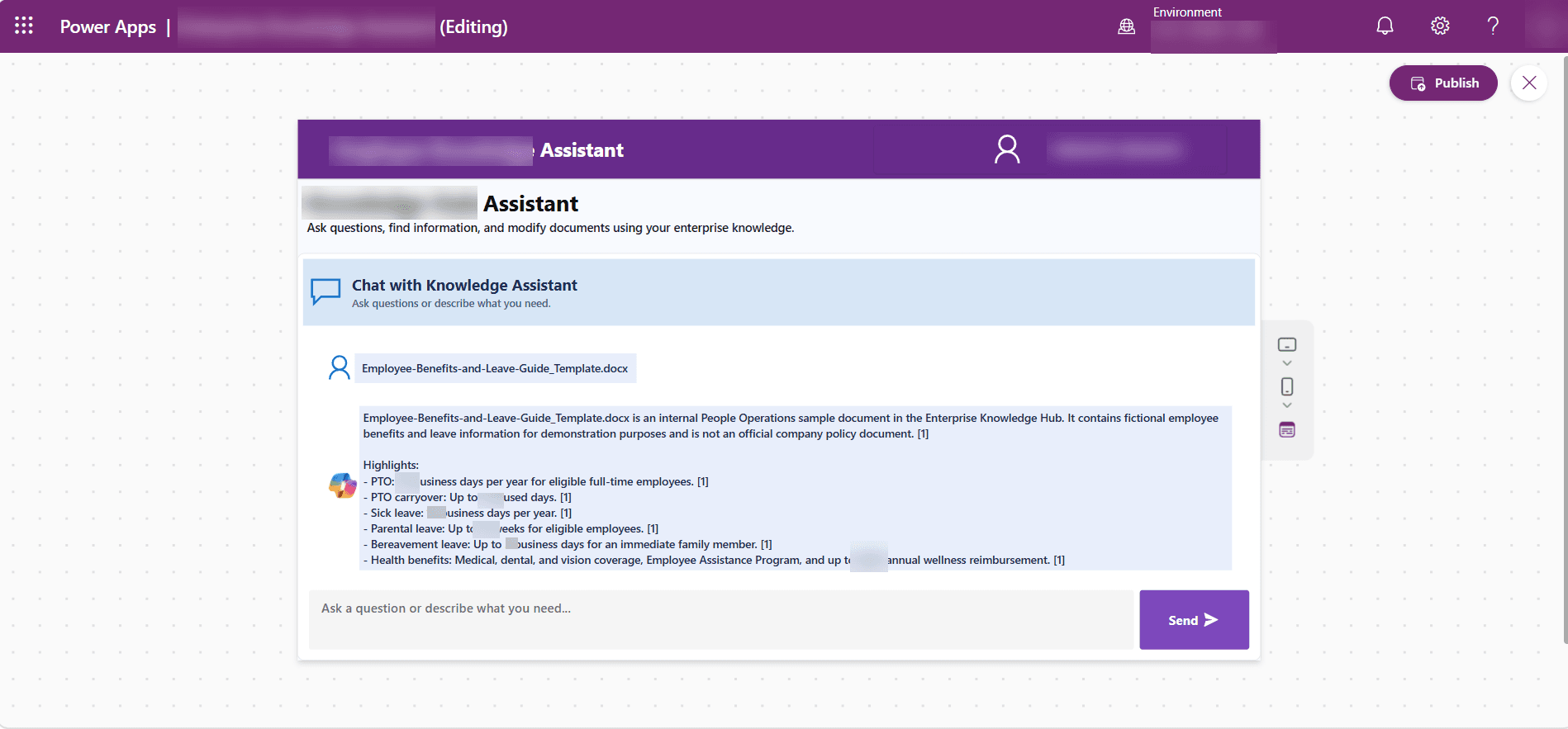Image resolution: width=1568 pixels, height=729 pixels.
Task: Click the '(Editing)' status text
Action: [473, 26]
